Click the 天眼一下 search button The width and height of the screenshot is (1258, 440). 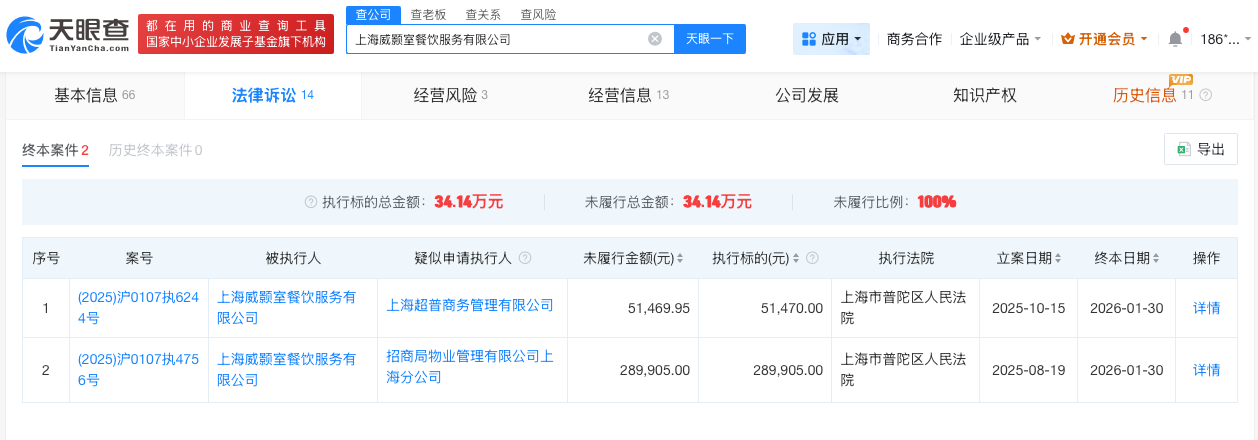(x=710, y=39)
